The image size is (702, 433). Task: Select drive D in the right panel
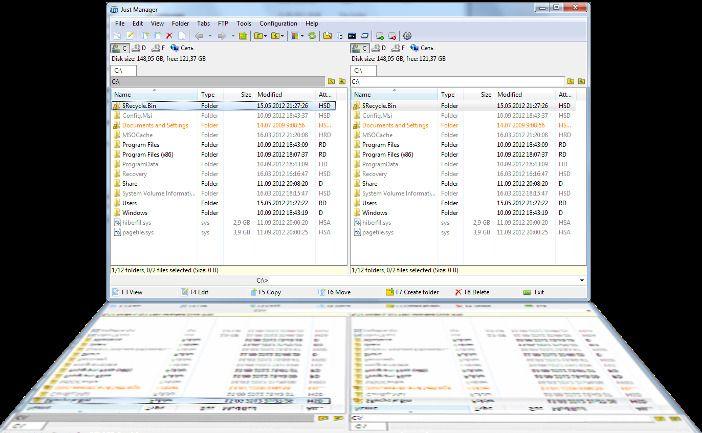click(x=379, y=48)
